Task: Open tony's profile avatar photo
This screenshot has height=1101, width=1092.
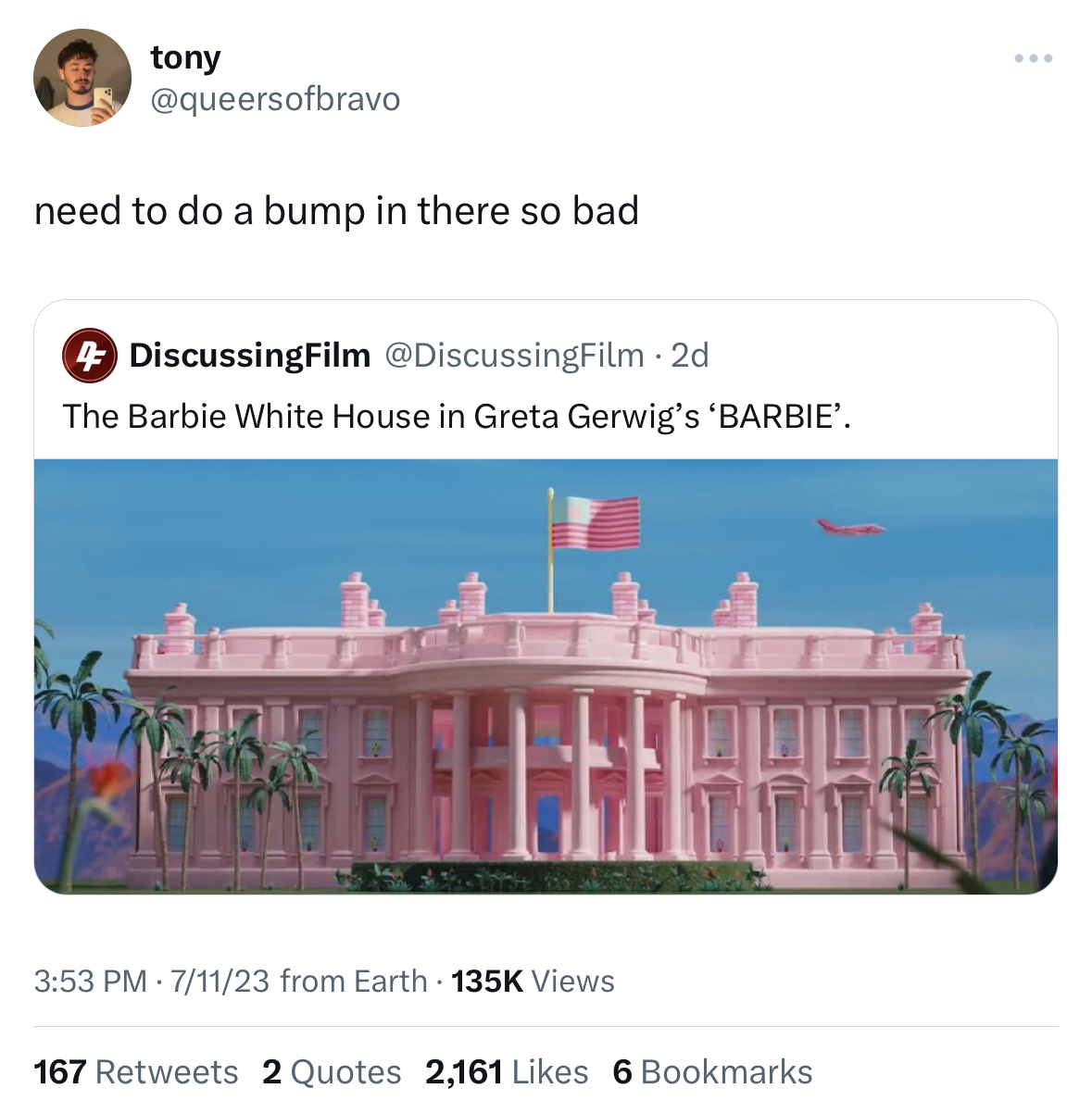Action: (82, 77)
